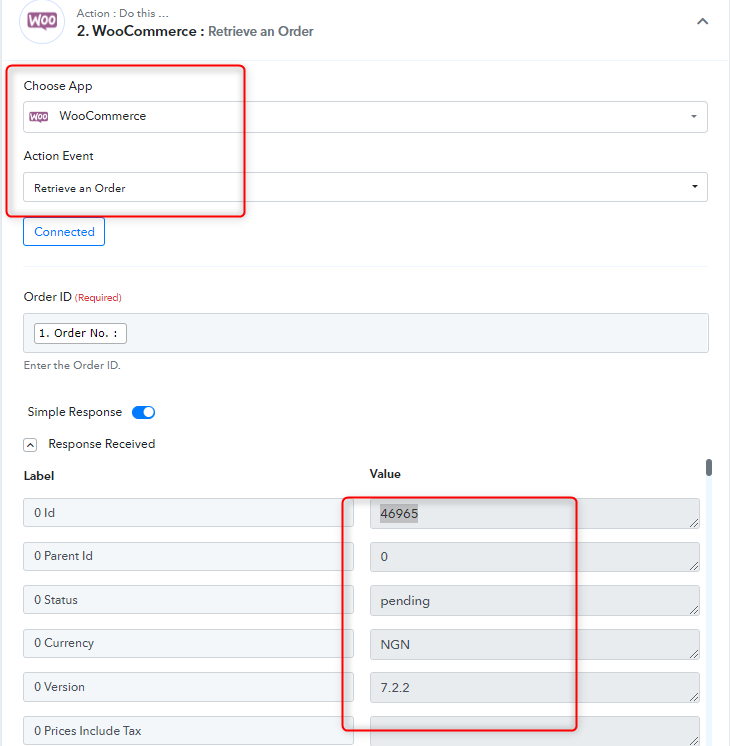Click resize handle of the 46965 field
730x746 pixels.
click(x=694, y=523)
